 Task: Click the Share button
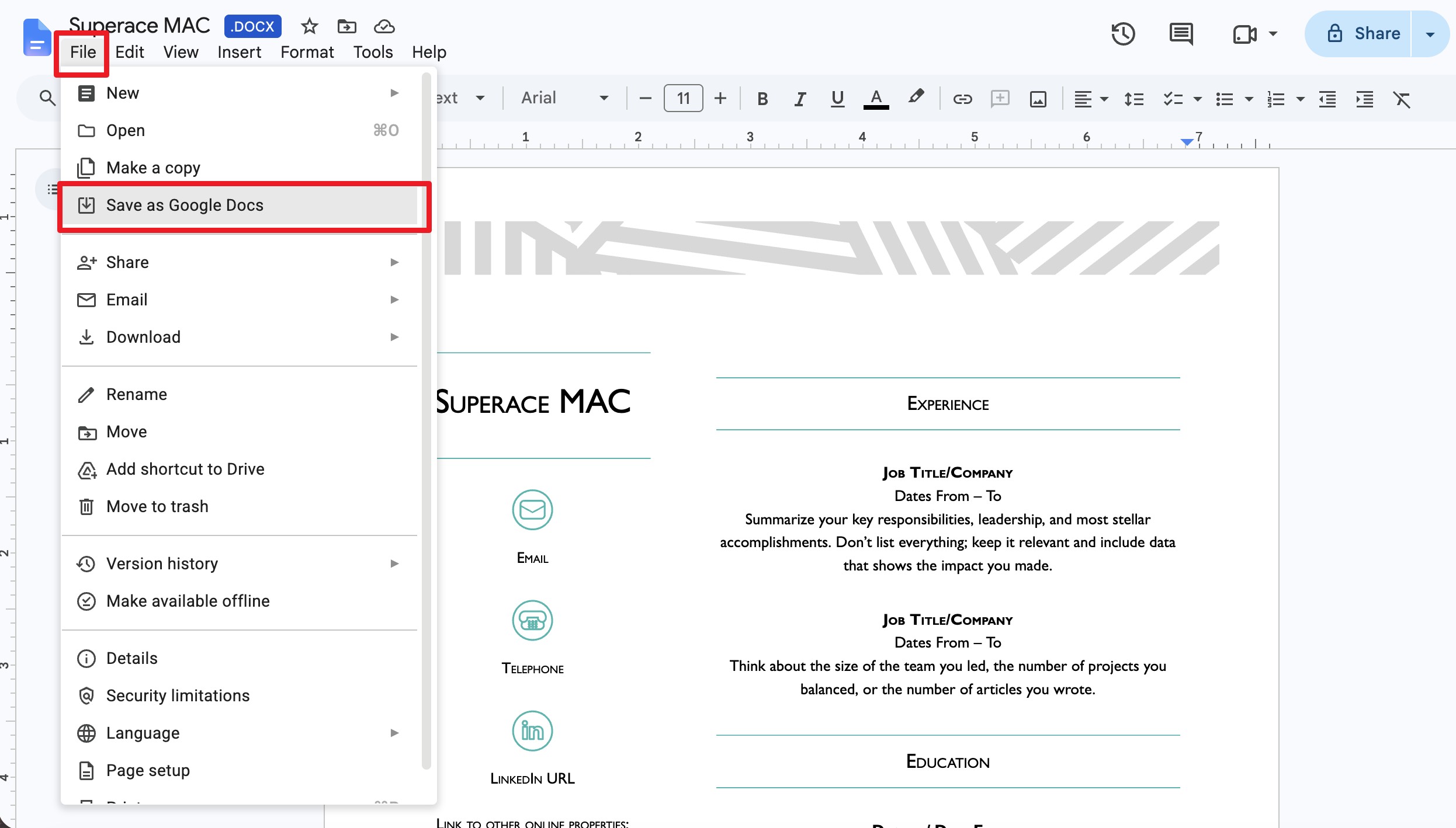pos(1359,34)
